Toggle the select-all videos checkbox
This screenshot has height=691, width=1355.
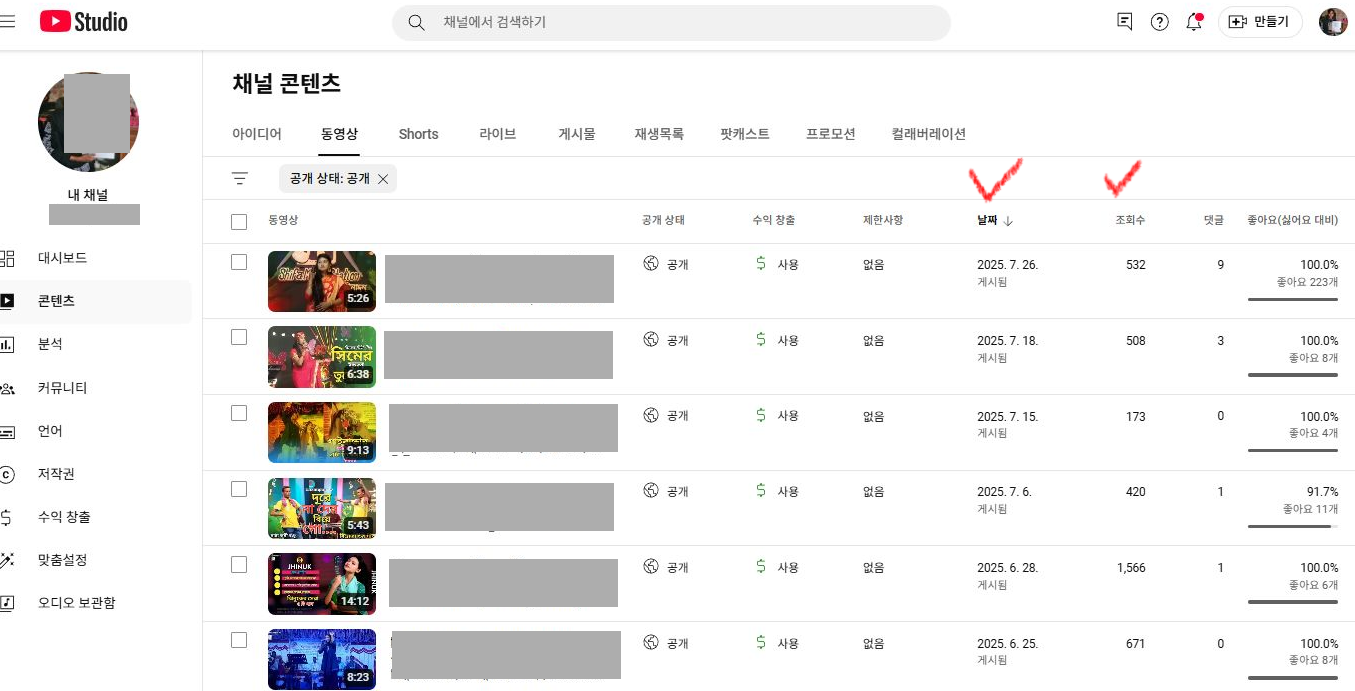coord(239,221)
